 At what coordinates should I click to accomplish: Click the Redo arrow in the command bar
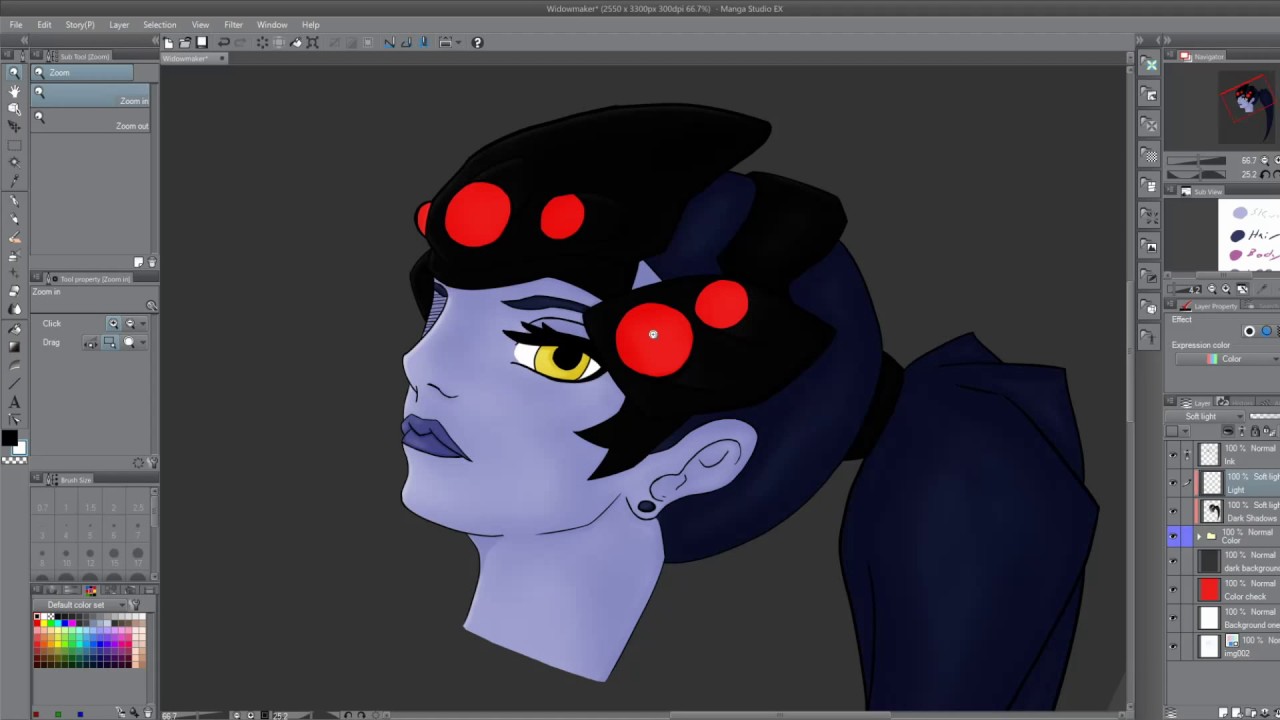(240, 42)
